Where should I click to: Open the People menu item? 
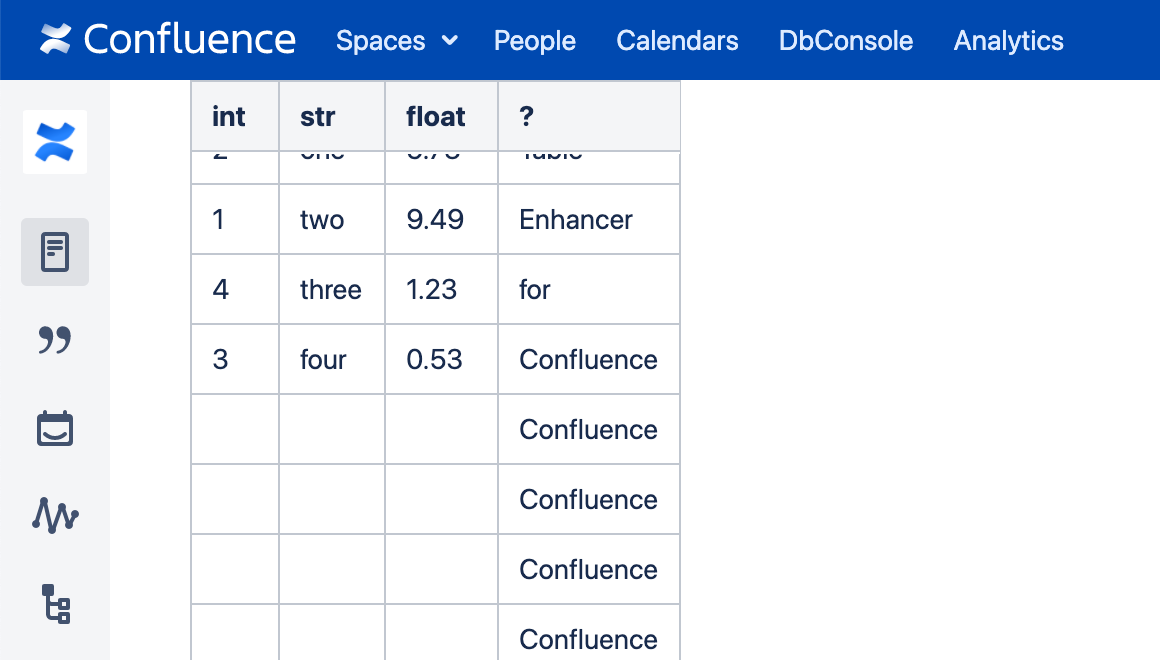tap(534, 41)
